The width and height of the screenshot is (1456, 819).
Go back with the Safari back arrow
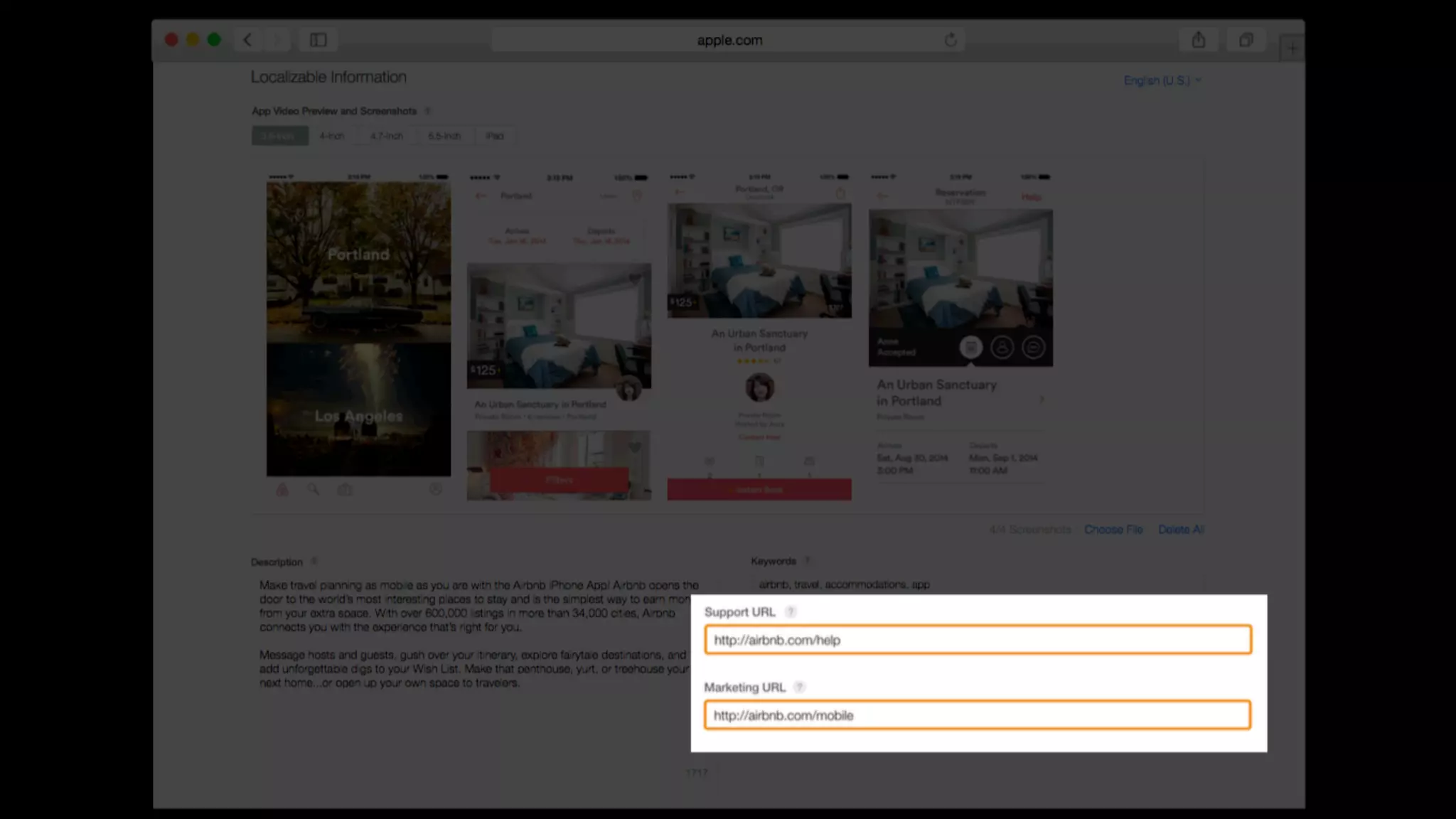pyautogui.click(x=247, y=40)
